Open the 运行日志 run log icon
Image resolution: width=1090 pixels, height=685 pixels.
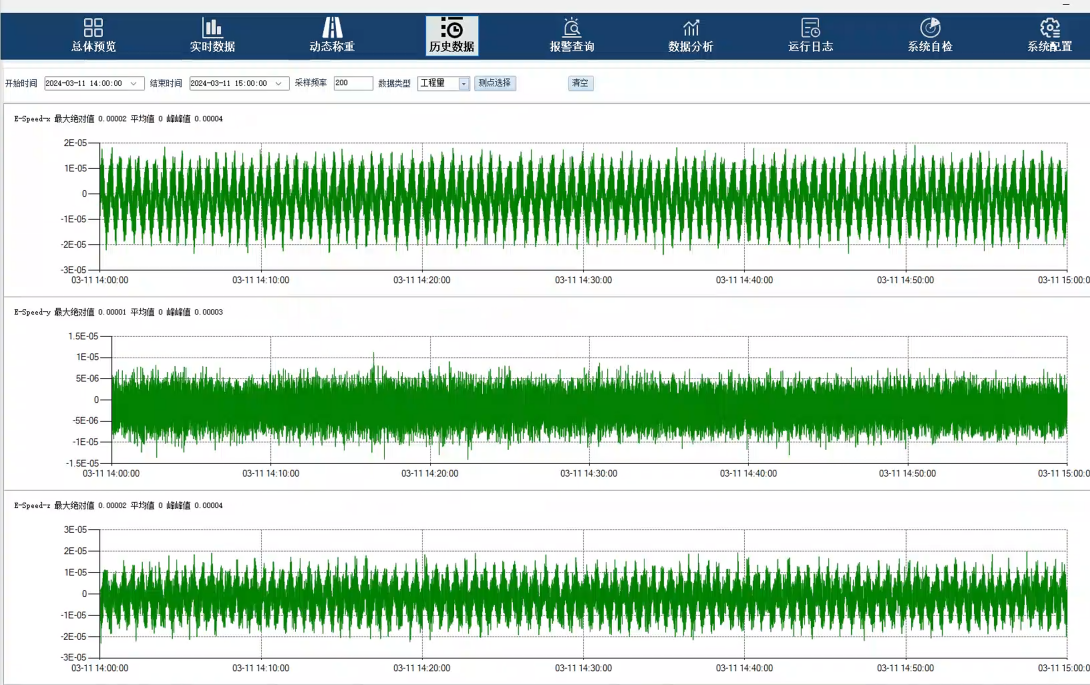coord(810,28)
